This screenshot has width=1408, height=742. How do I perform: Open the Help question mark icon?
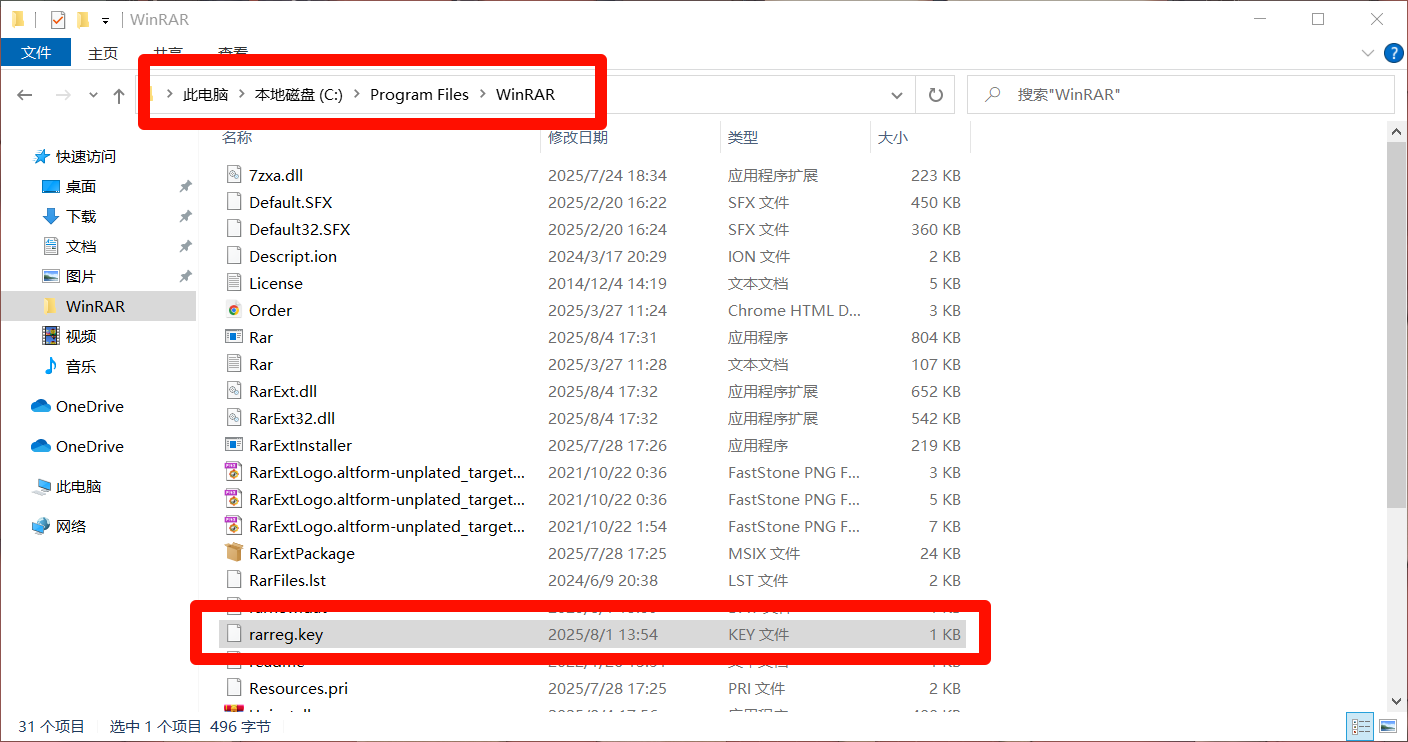tap(1393, 53)
